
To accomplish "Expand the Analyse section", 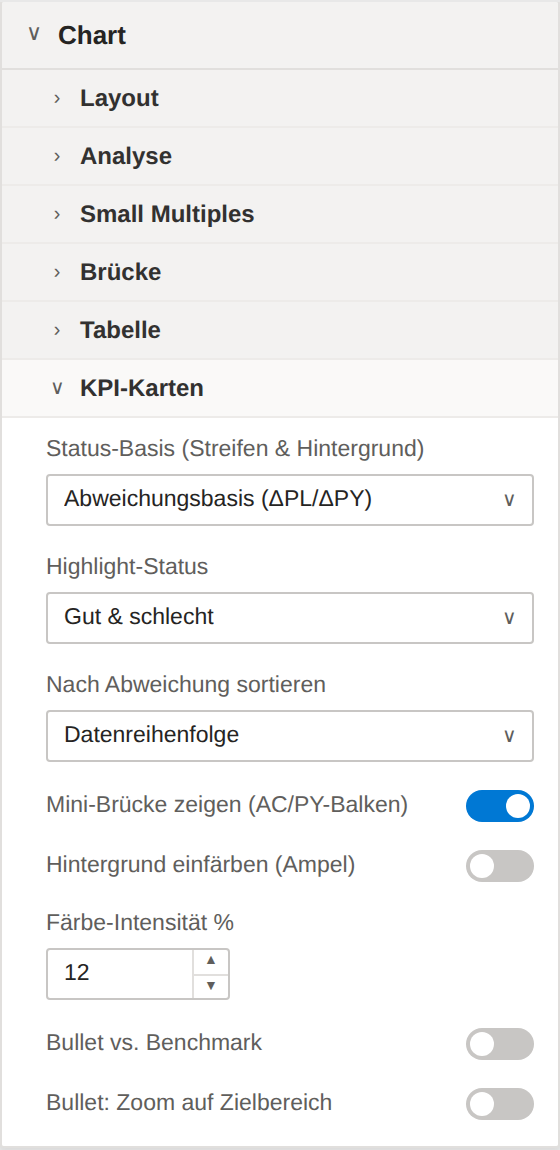I will [x=280, y=156].
